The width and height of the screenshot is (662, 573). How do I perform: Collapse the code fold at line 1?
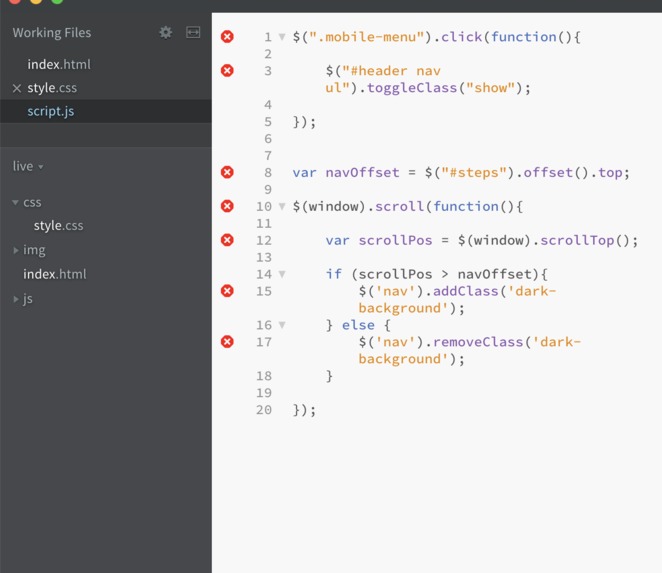pyautogui.click(x=282, y=37)
